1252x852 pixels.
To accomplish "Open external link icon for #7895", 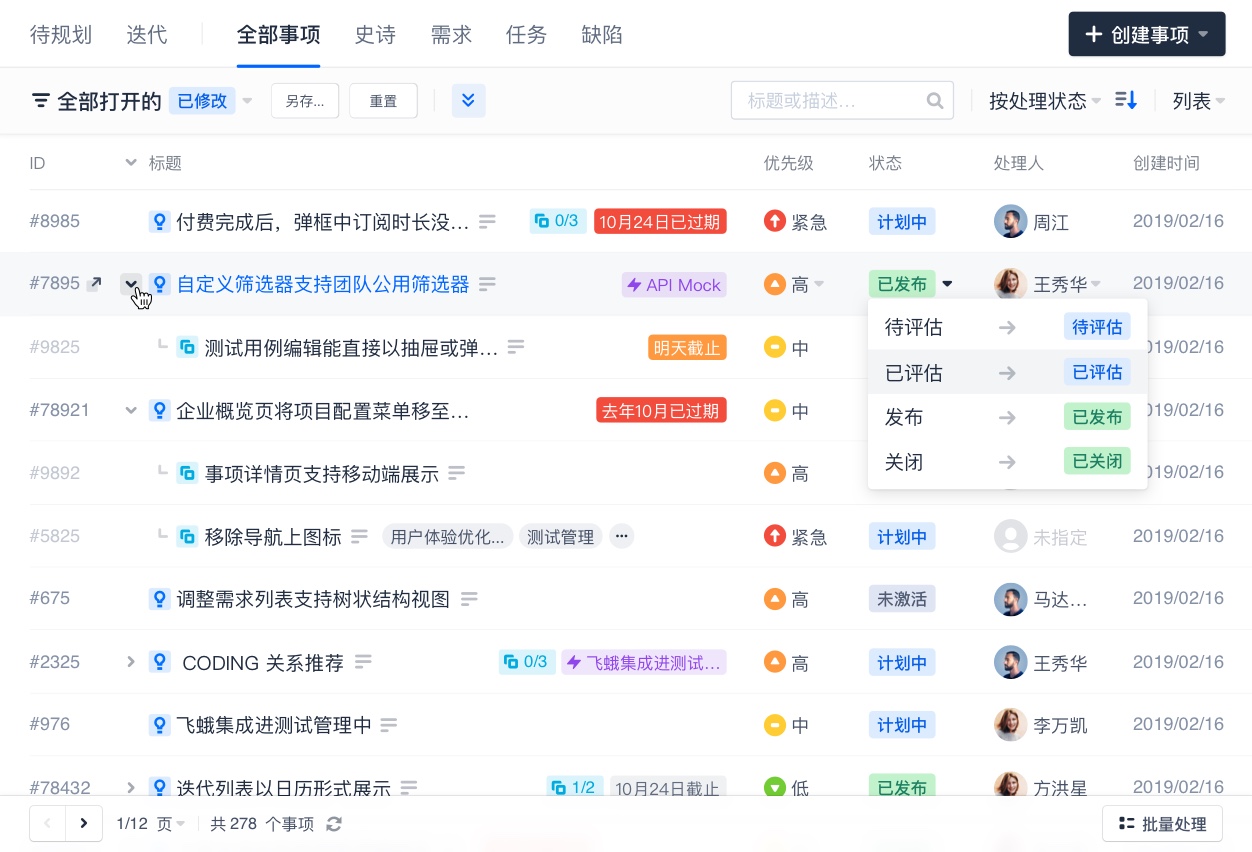I will (x=94, y=284).
